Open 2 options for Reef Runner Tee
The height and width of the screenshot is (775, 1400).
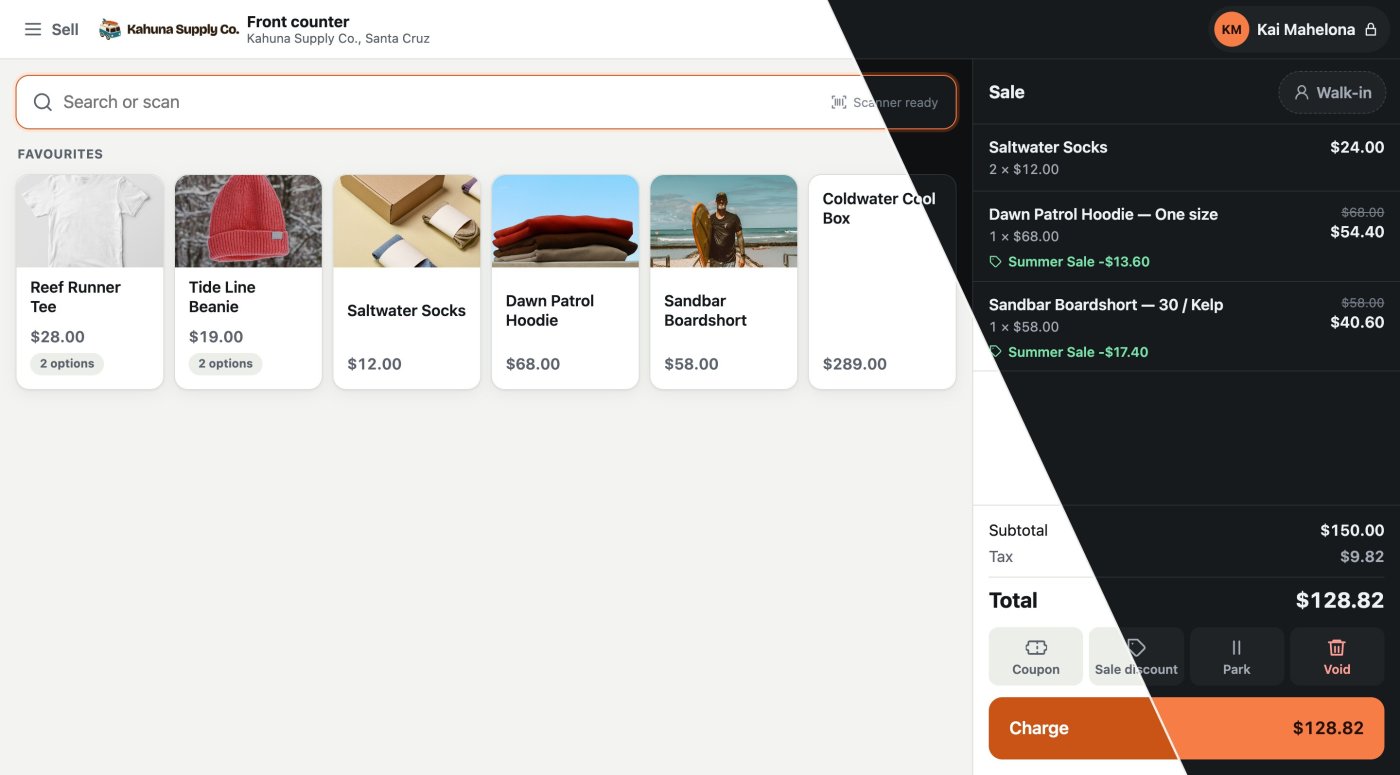67,364
